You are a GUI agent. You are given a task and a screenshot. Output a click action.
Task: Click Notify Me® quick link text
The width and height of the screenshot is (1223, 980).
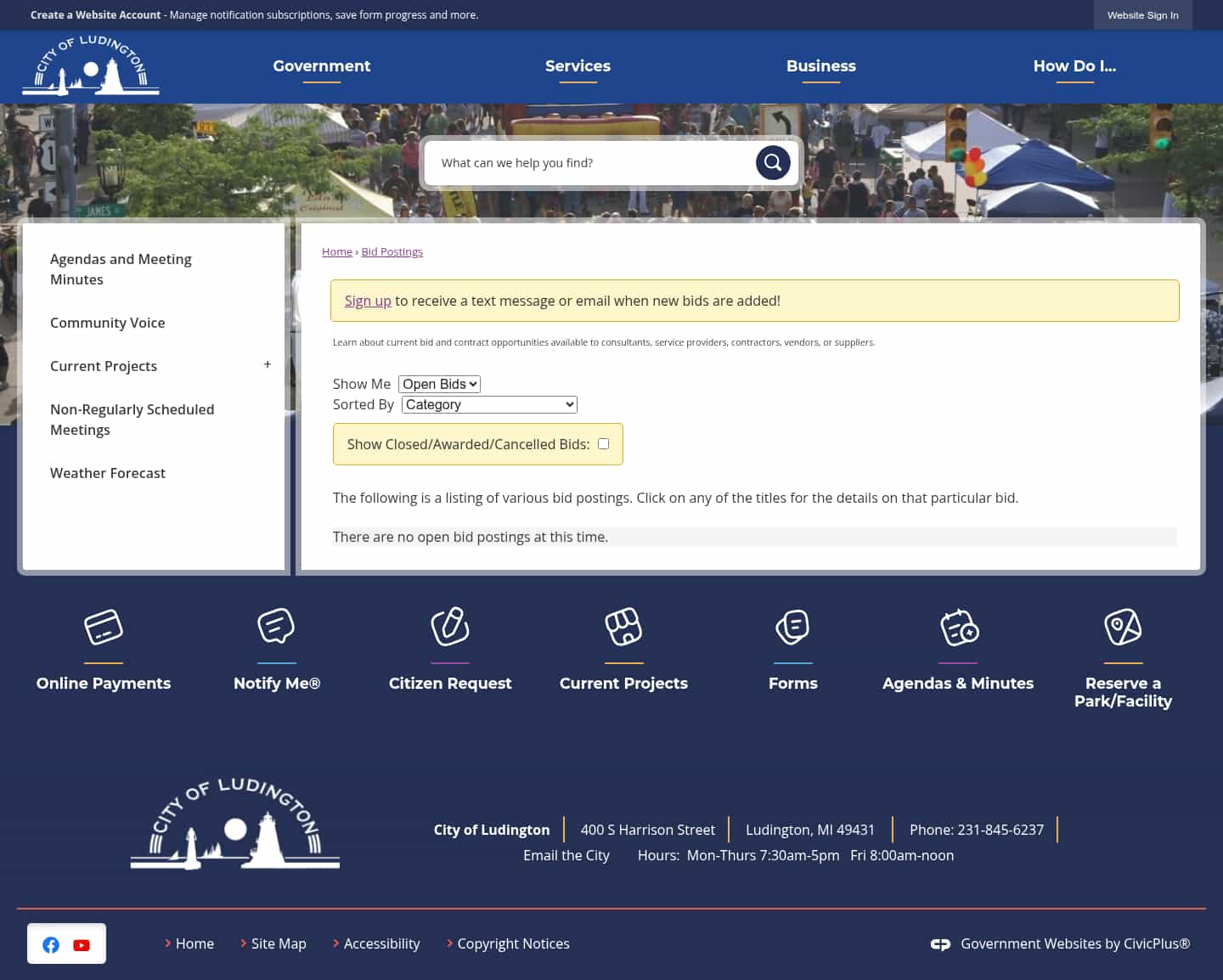[x=277, y=683]
